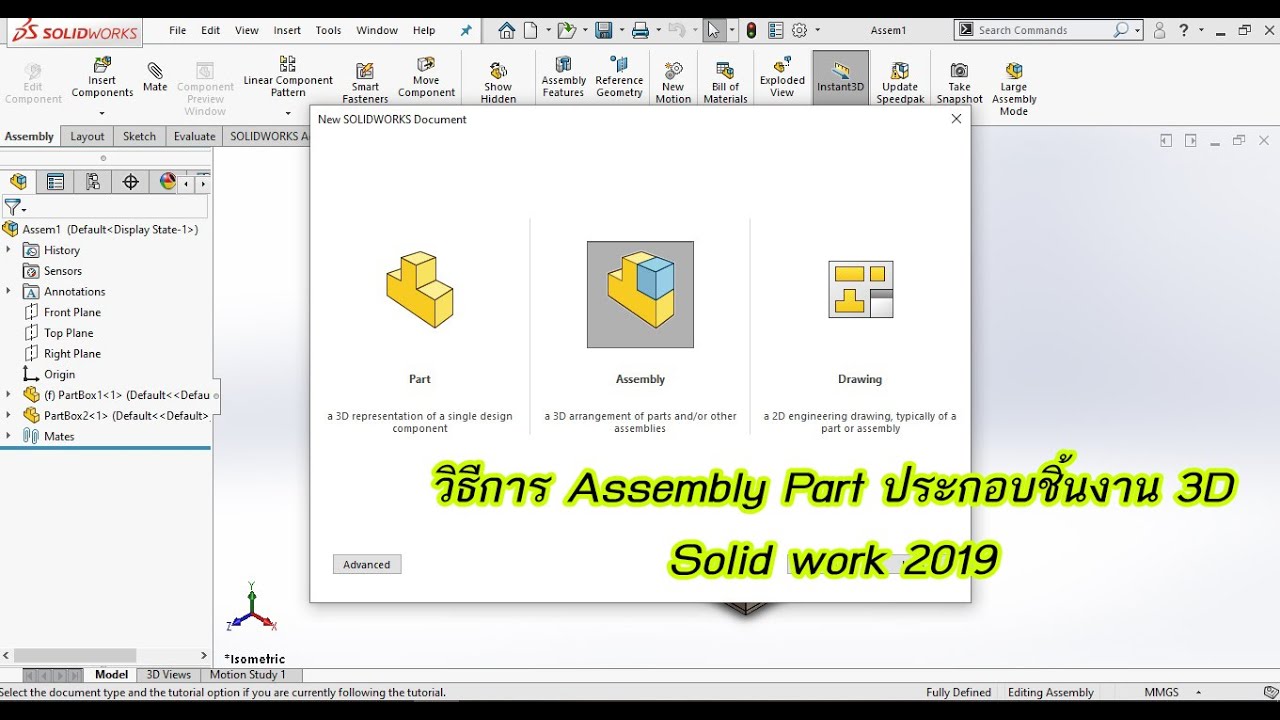Viewport: 1280px width, 720px height.
Task: Click the Open file folder icon
Action: (567, 30)
